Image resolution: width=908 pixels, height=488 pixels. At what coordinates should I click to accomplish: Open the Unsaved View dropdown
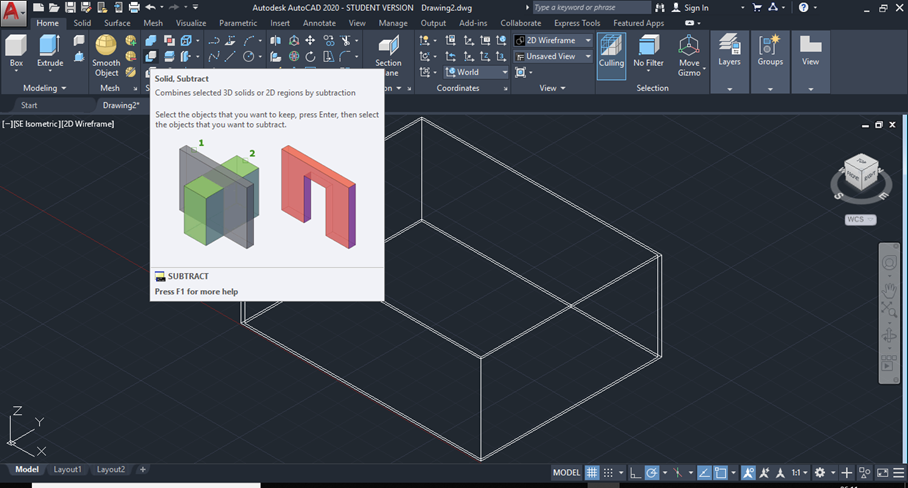[552, 56]
